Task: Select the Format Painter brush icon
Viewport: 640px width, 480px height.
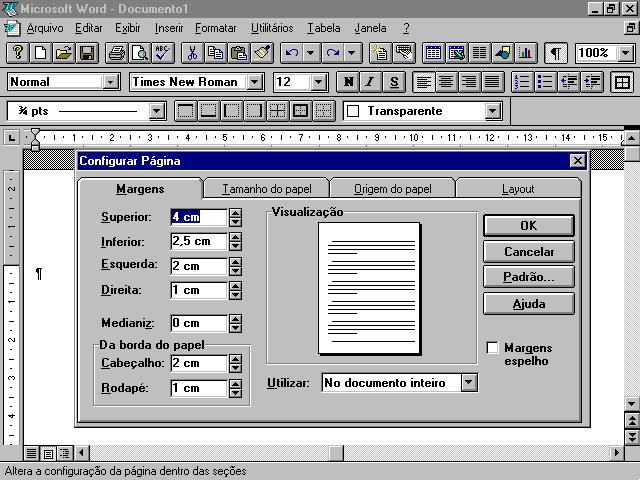Action: (x=261, y=53)
